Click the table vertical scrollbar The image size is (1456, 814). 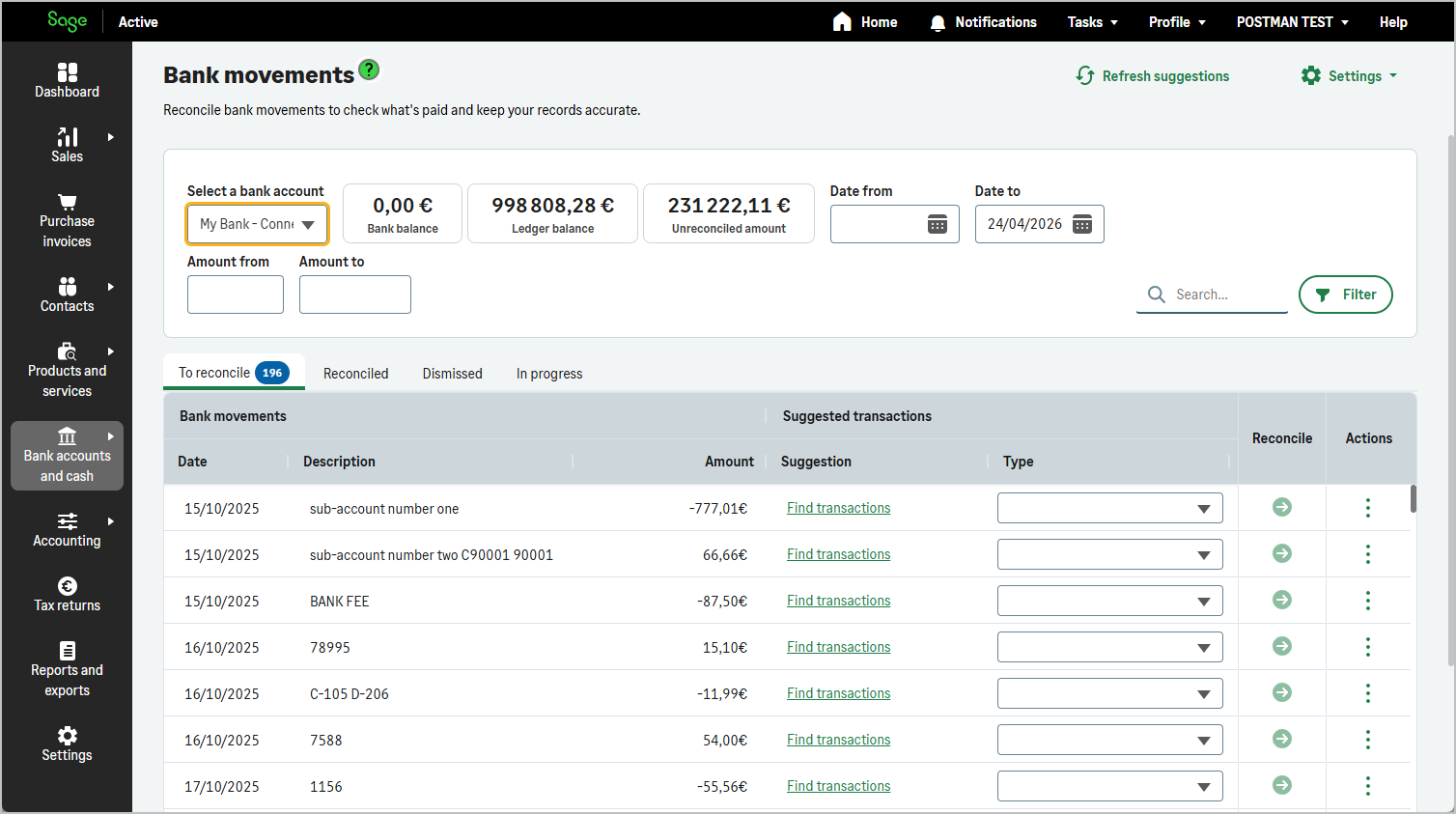point(1414,499)
